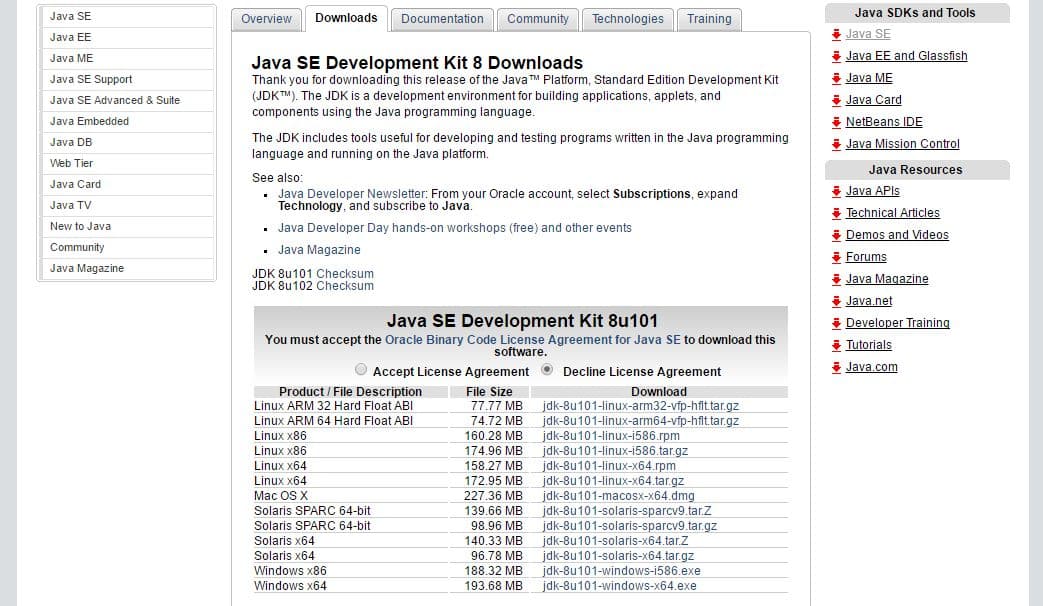Open Java Mission Control link
The image size is (1043, 606).
(x=902, y=144)
